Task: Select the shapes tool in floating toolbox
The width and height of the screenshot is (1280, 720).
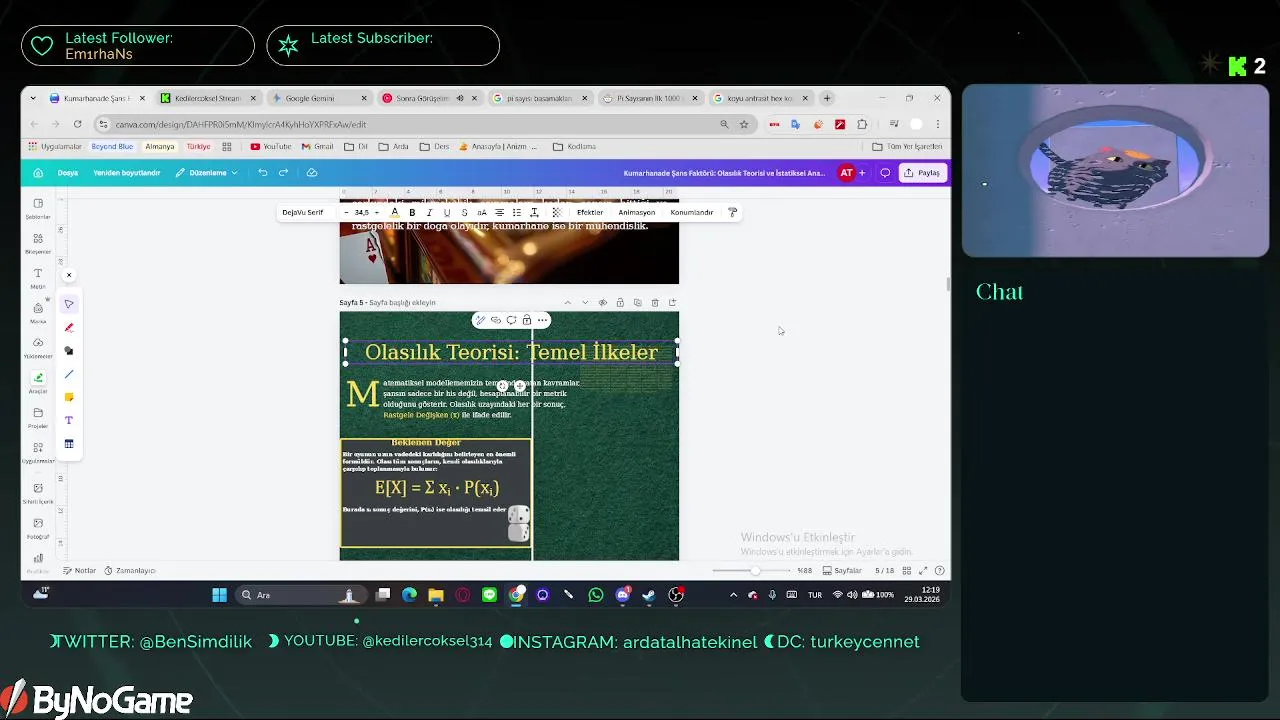Action: point(69,351)
